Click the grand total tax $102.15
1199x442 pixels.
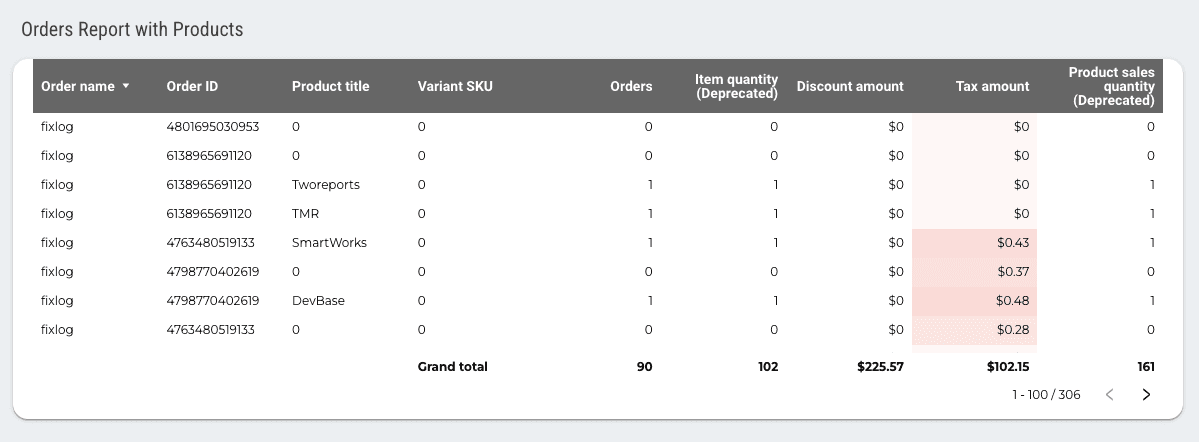1008,367
